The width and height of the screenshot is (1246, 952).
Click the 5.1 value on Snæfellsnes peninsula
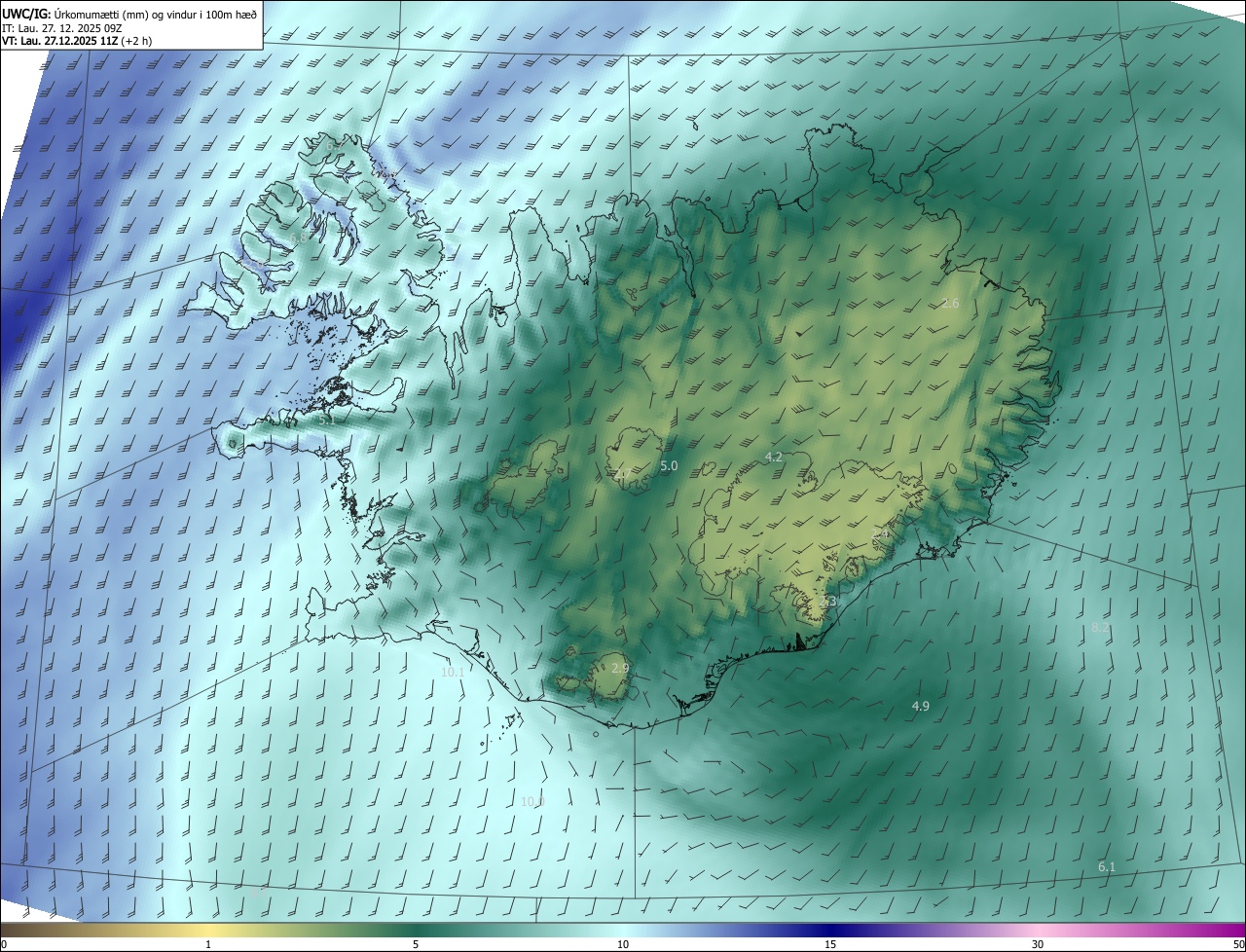(327, 420)
